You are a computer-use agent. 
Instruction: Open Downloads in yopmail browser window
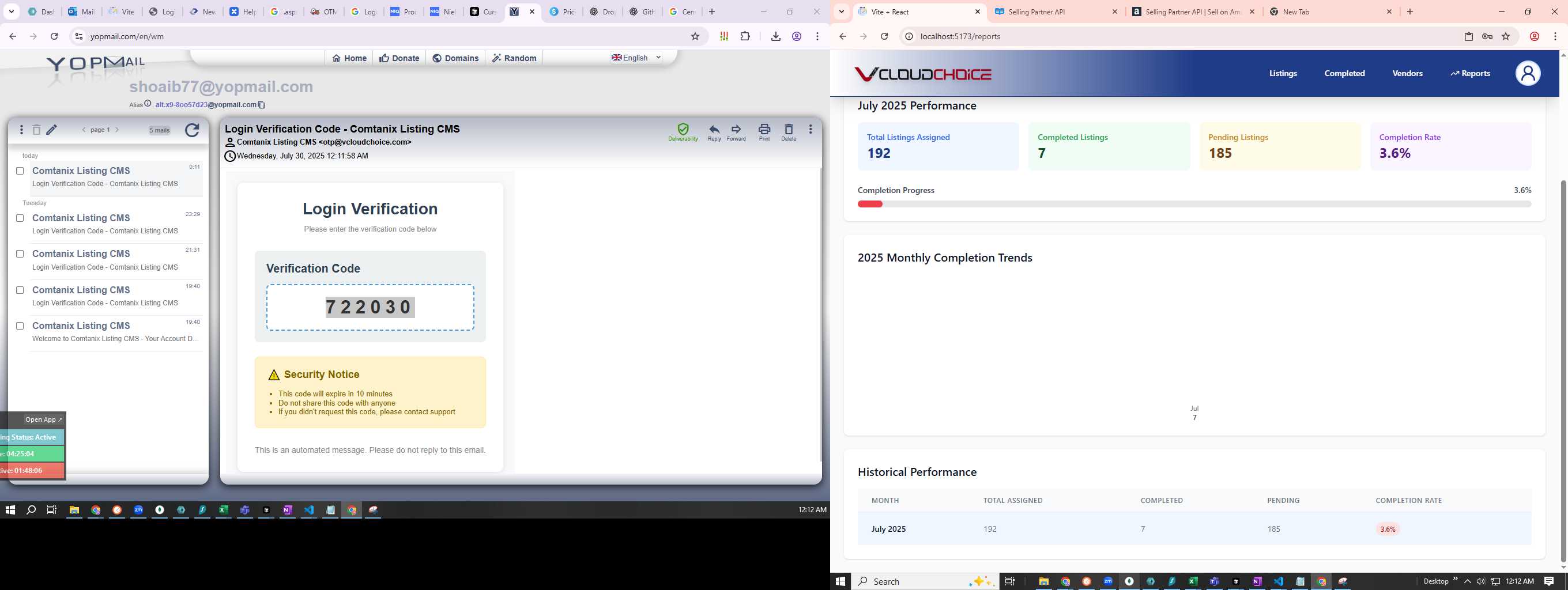click(775, 36)
